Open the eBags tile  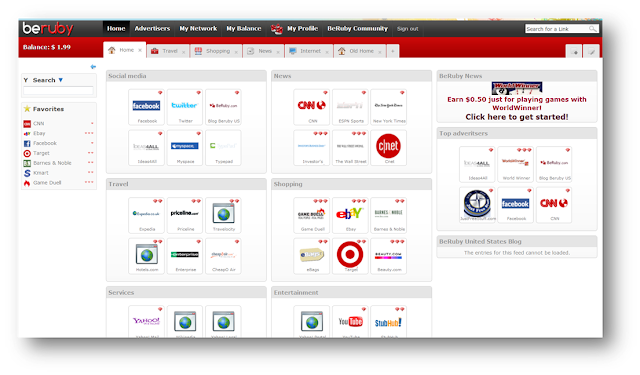[x=312, y=256]
